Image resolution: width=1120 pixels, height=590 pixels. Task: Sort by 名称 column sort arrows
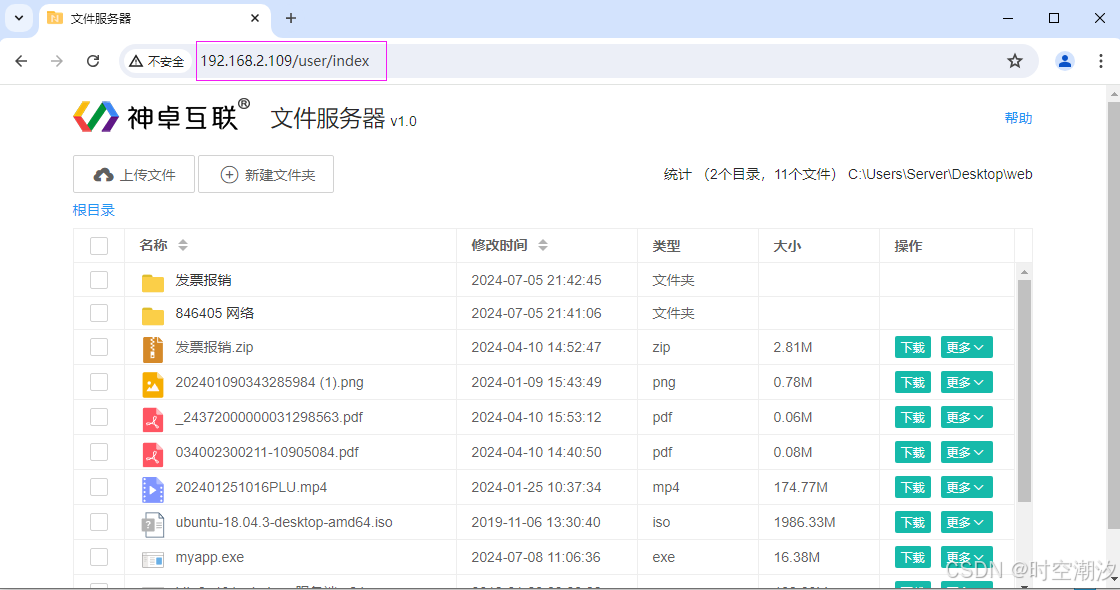pos(183,245)
